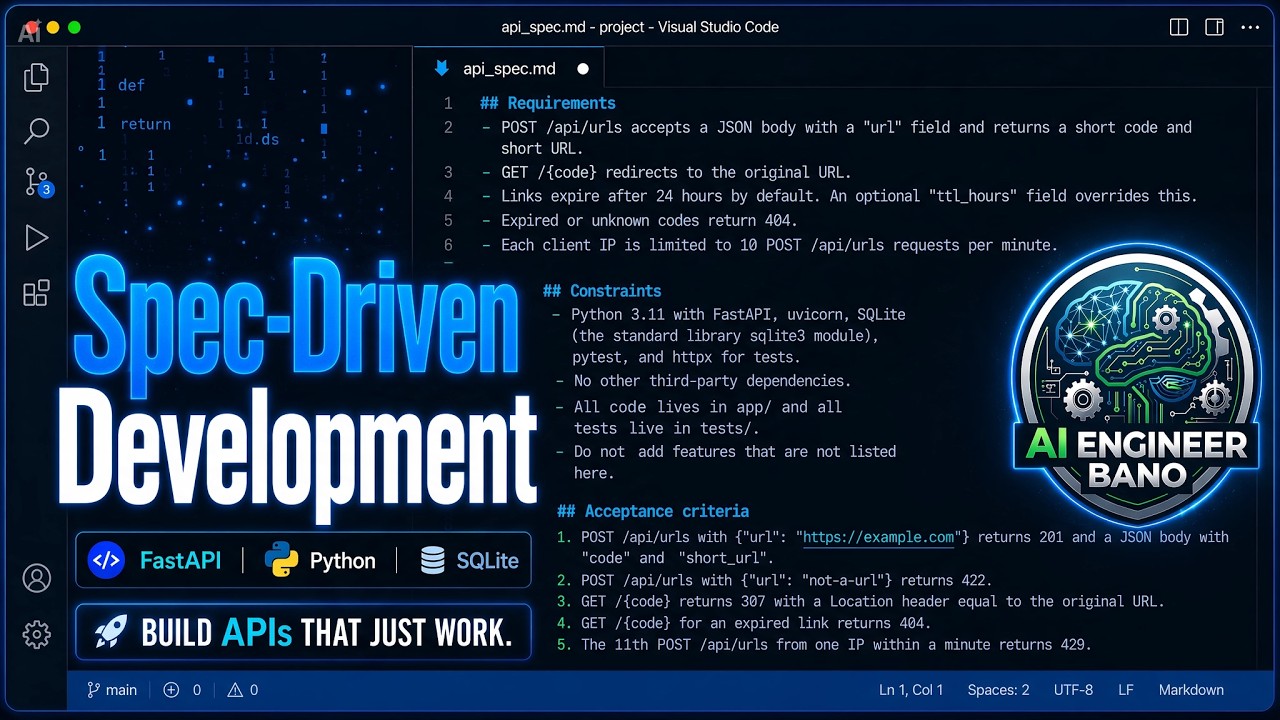Open Problems from error and warning counts

tap(211, 690)
